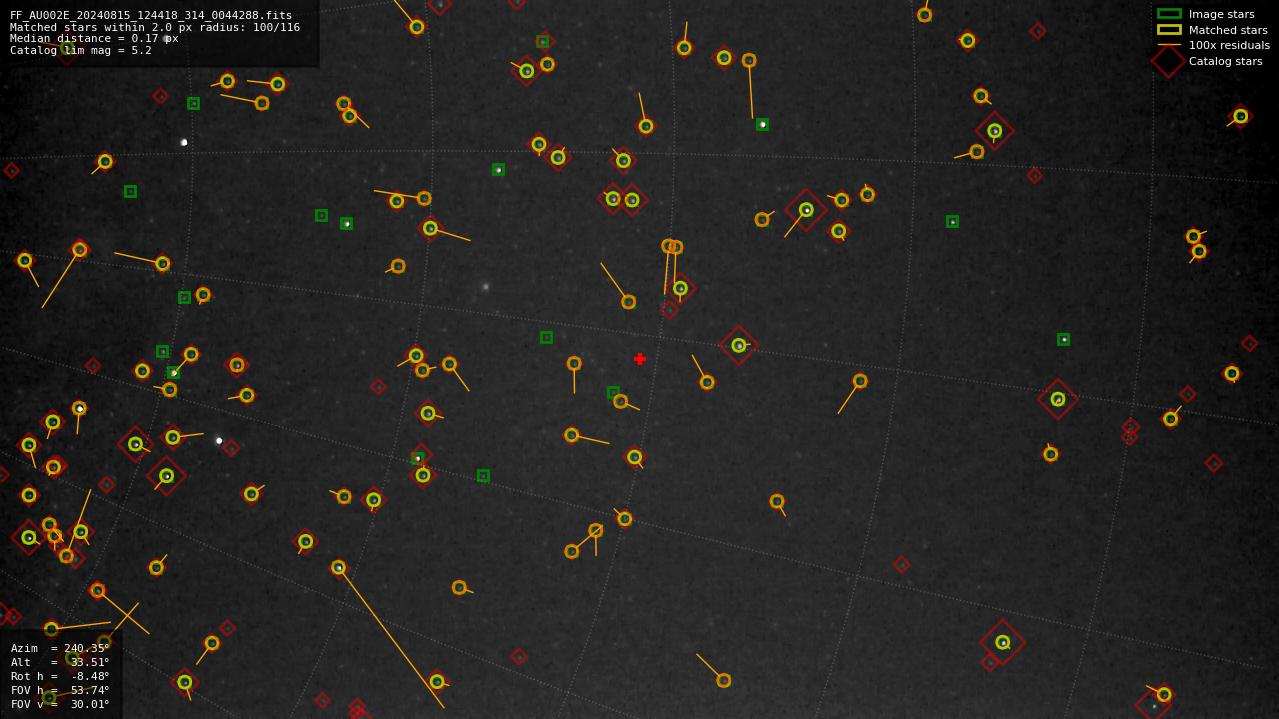1279x719 pixels.
Task: Click the 'Catalog lim mag = 5.2' line
Action: [x=81, y=50]
